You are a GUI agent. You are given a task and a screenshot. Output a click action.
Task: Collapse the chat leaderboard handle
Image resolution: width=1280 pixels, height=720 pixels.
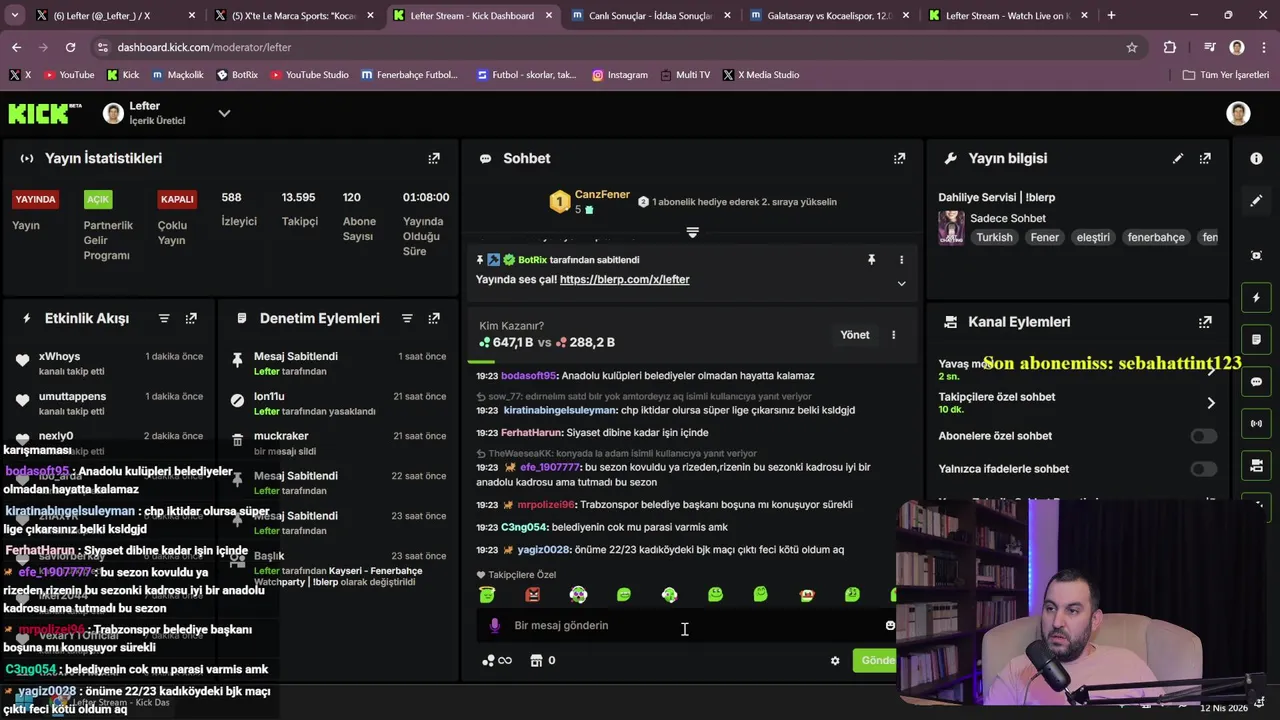coord(692,232)
